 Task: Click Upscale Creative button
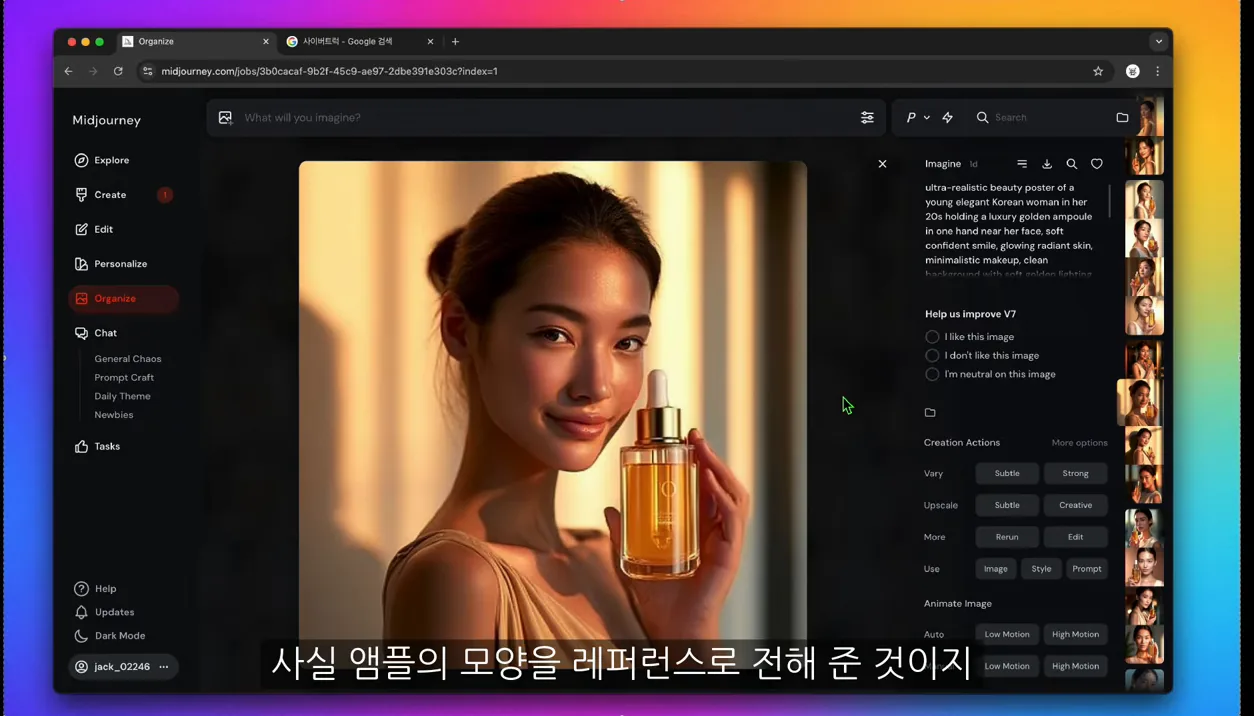tap(1075, 505)
